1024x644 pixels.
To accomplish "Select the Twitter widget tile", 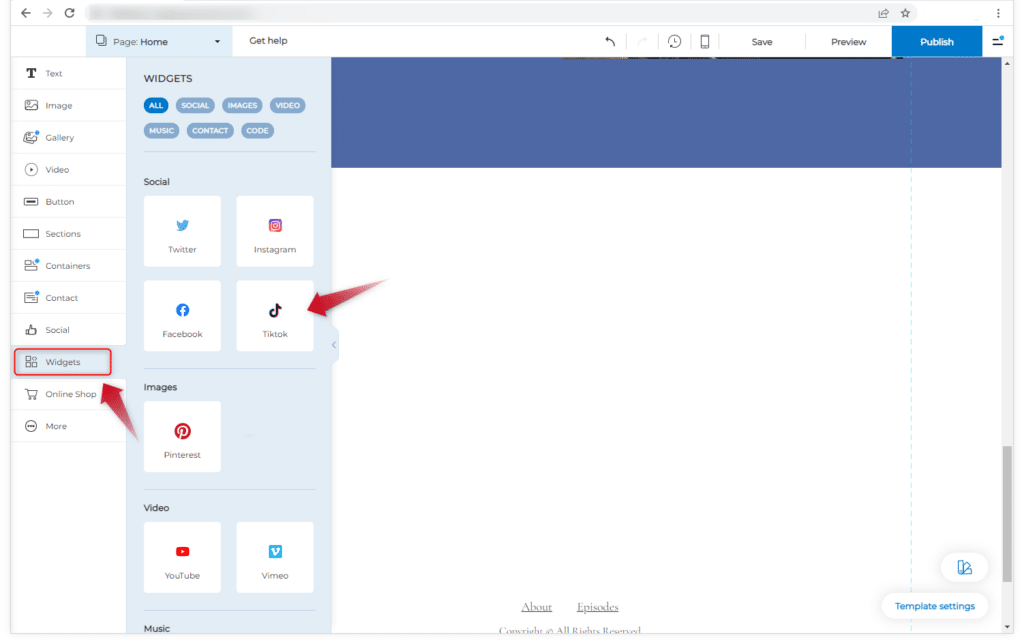I will tap(182, 232).
